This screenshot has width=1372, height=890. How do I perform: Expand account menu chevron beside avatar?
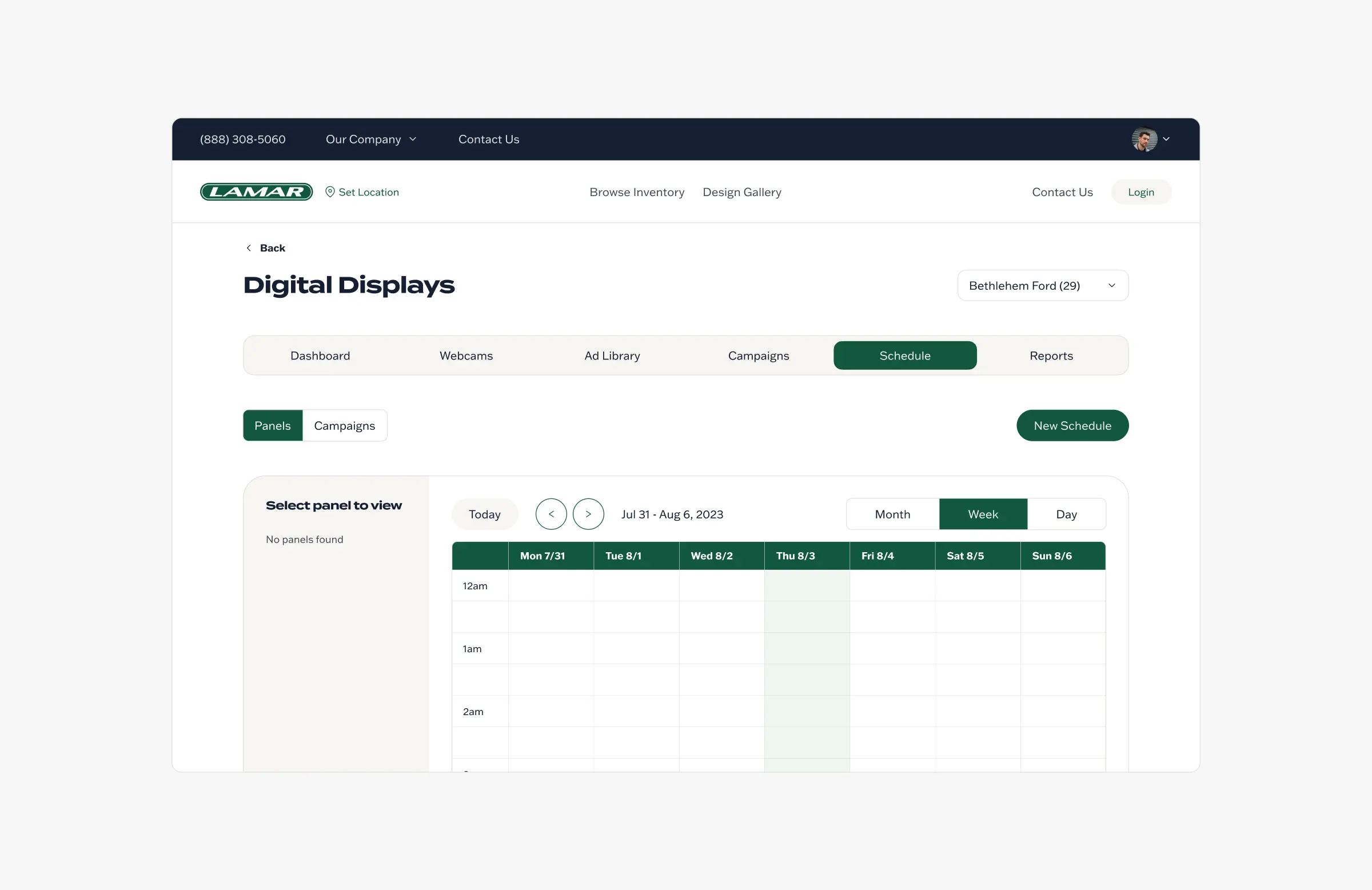[x=1166, y=139]
